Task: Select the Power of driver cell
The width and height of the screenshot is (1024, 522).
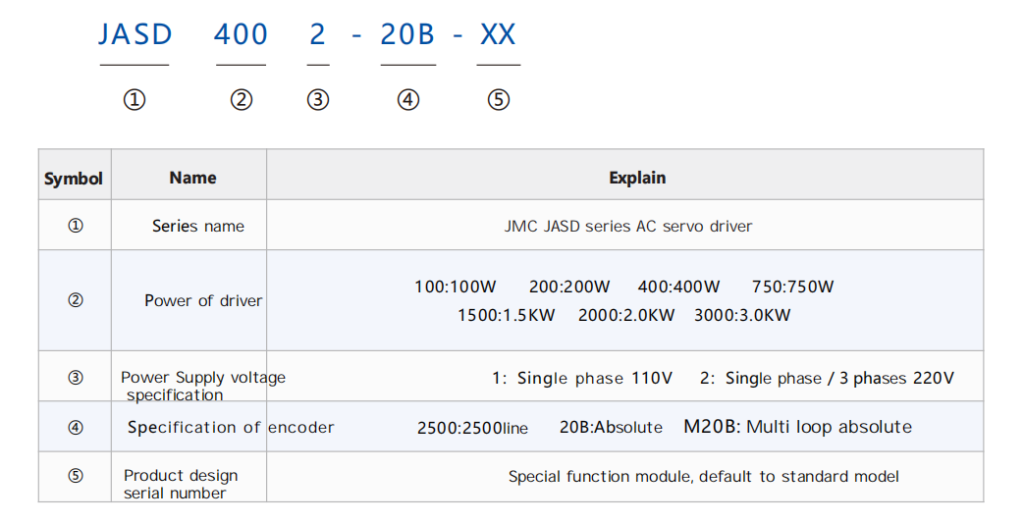Action: [x=203, y=301]
